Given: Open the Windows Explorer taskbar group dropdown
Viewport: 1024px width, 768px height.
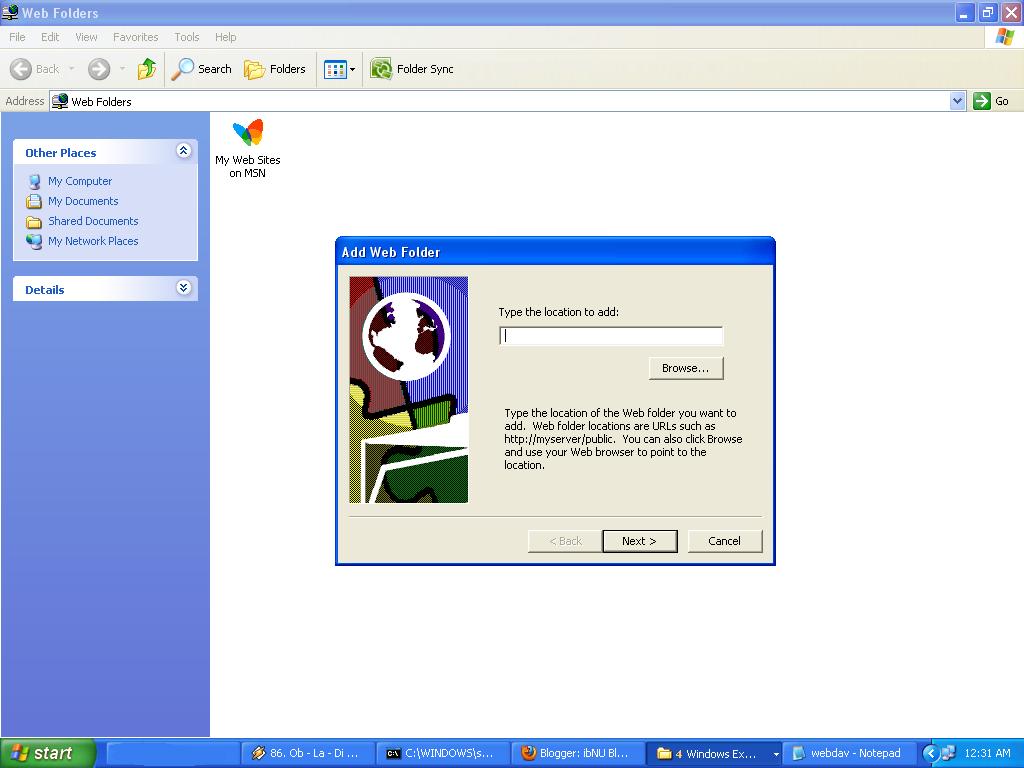Looking at the screenshot, I should (776, 754).
